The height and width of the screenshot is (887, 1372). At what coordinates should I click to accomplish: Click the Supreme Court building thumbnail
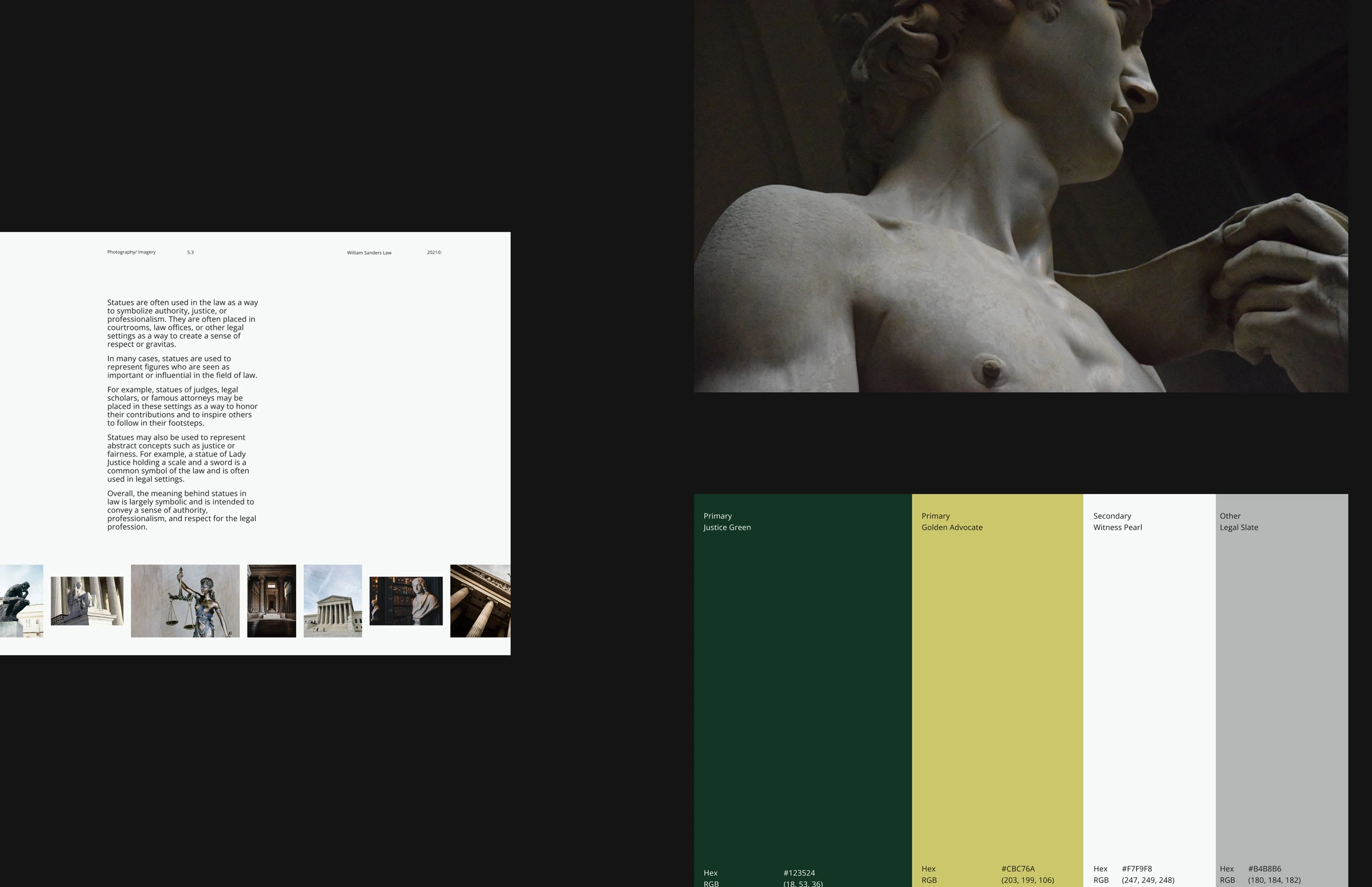(x=333, y=600)
